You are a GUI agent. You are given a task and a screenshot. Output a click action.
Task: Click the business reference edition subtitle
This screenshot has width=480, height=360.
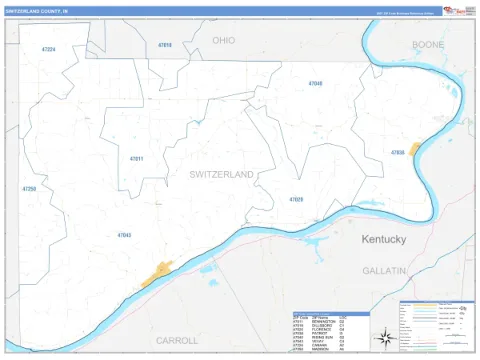pos(405,14)
